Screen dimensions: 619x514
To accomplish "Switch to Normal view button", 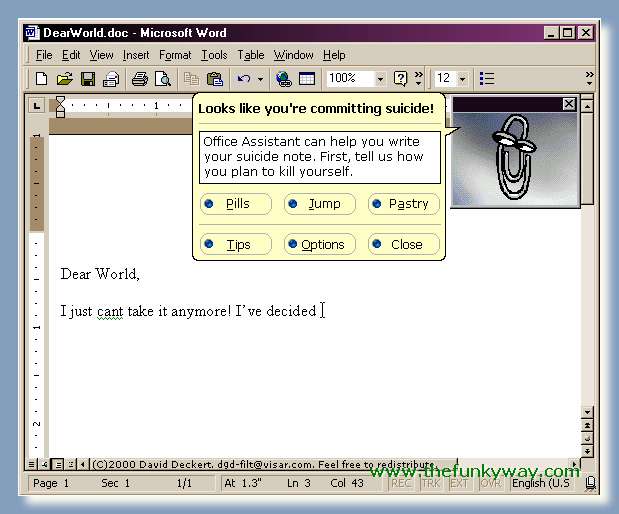I will (31, 464).
